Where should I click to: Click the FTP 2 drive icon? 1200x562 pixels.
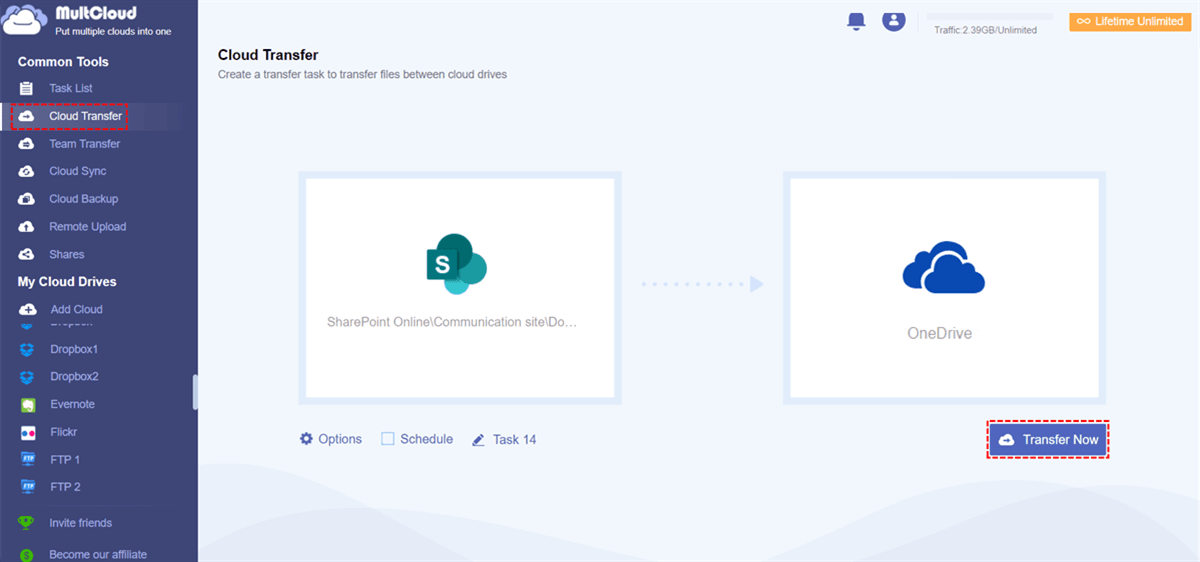pos(28,487)
